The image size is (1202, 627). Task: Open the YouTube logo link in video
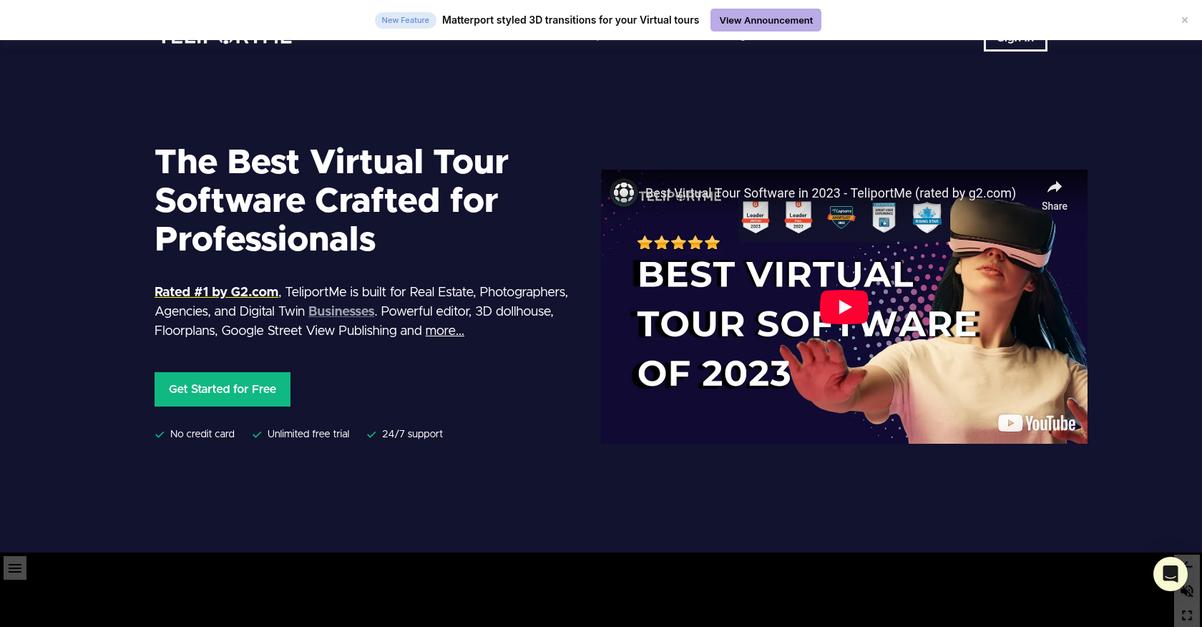coord(1037,423)
